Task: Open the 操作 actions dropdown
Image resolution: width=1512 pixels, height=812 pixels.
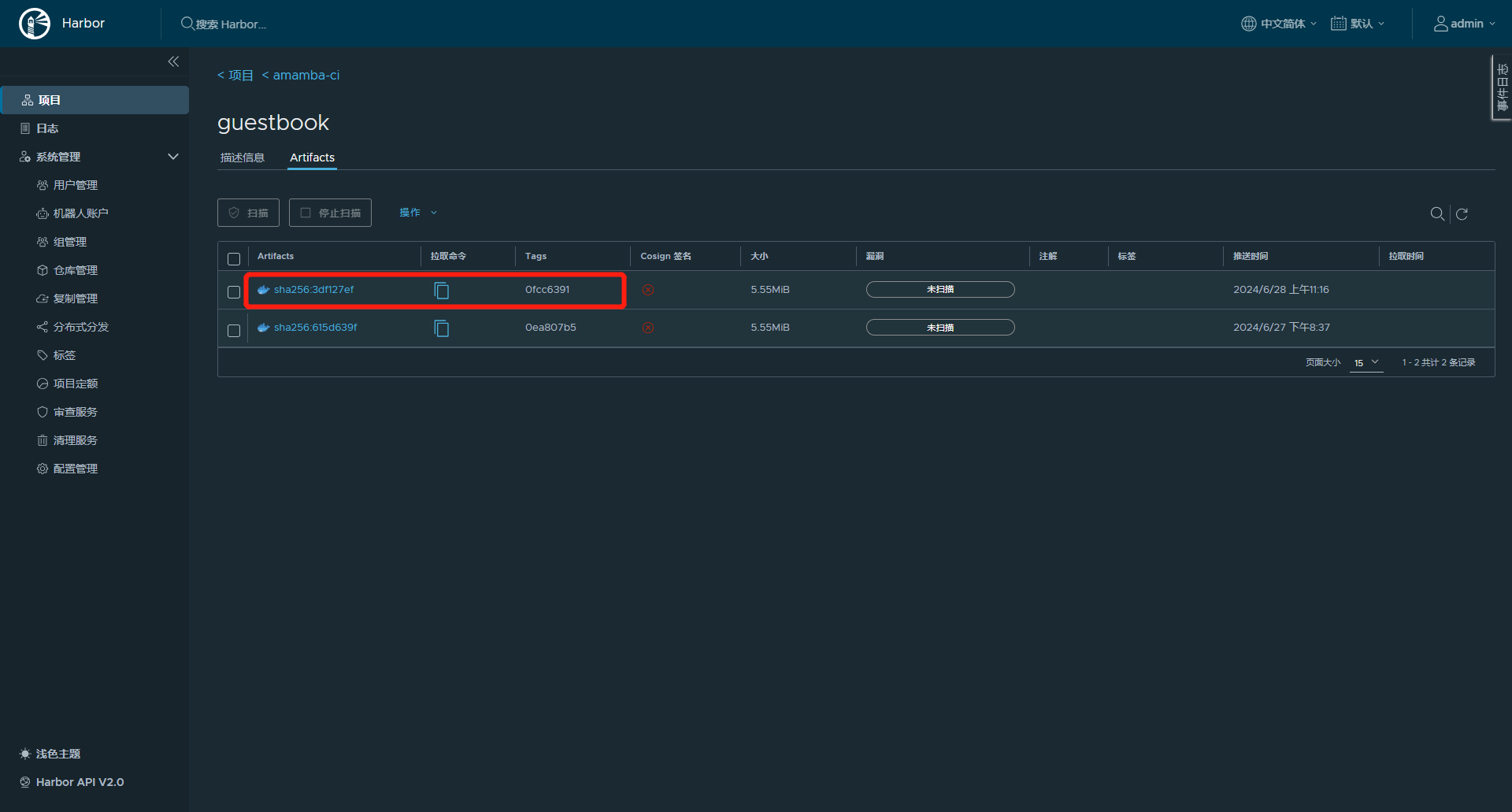Action: pyautogui.click(x=417, y=213)
